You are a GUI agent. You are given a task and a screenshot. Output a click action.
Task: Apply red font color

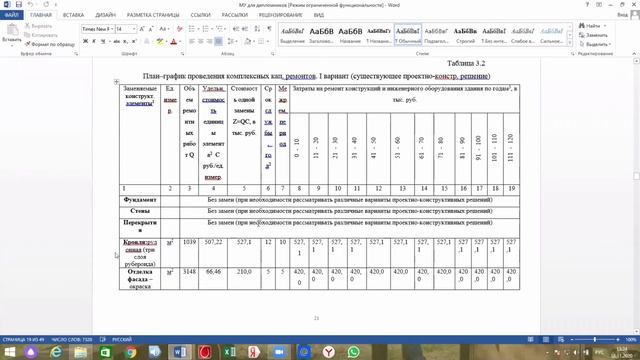coord(173,41)
